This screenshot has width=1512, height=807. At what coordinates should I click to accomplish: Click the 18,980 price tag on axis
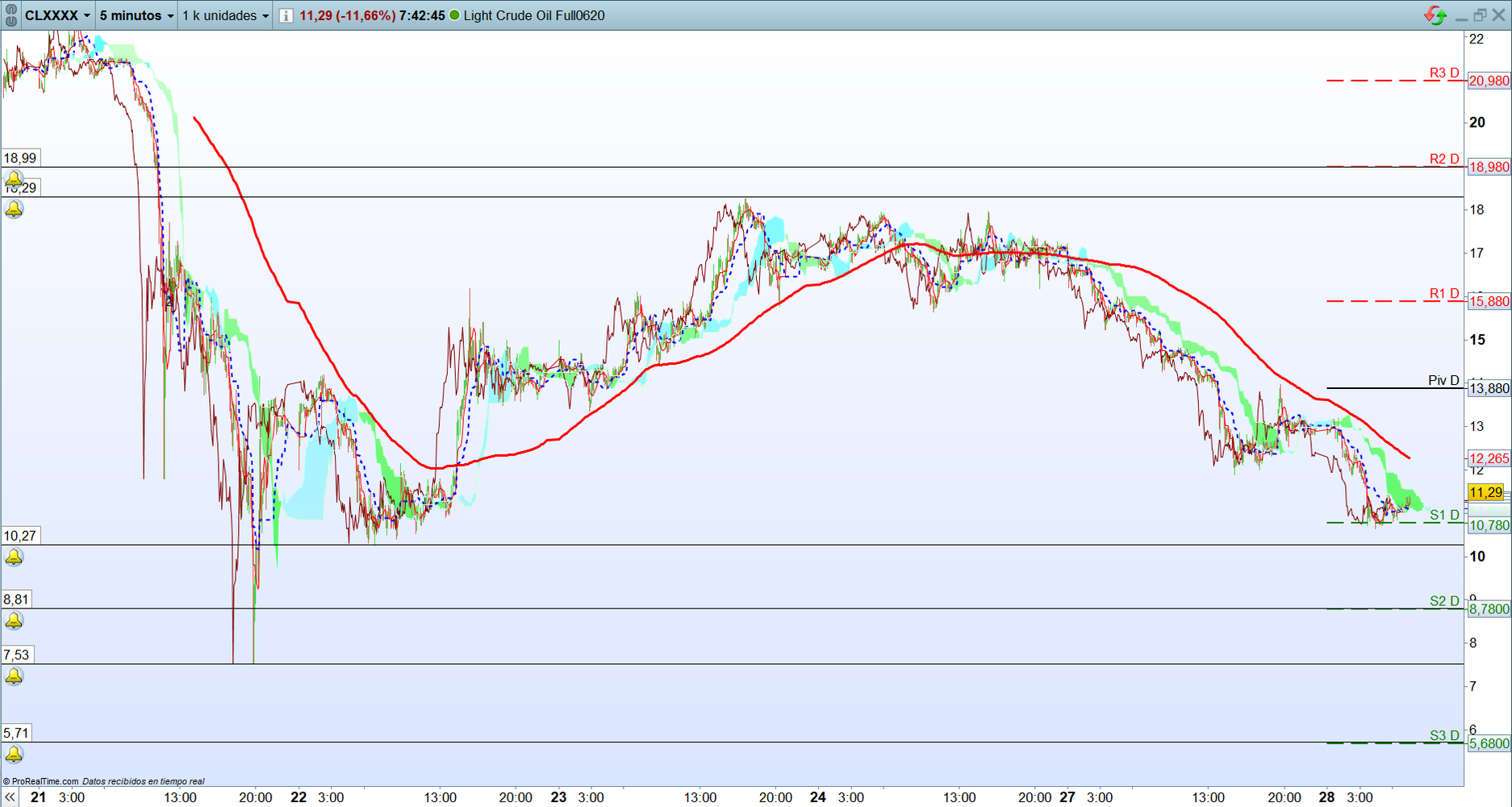click(x=1489, y=167)
